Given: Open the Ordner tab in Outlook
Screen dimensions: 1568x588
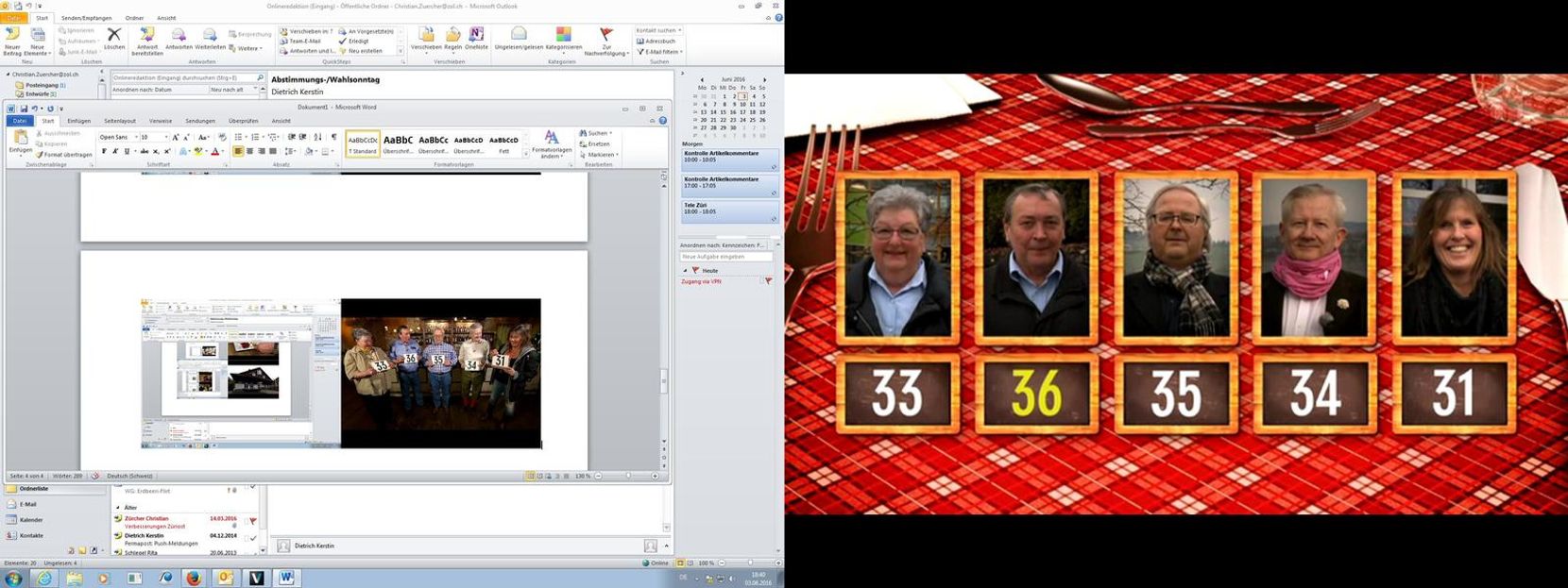Looking at the screenshot, I should pyautogui.click(x=134, y=18).
